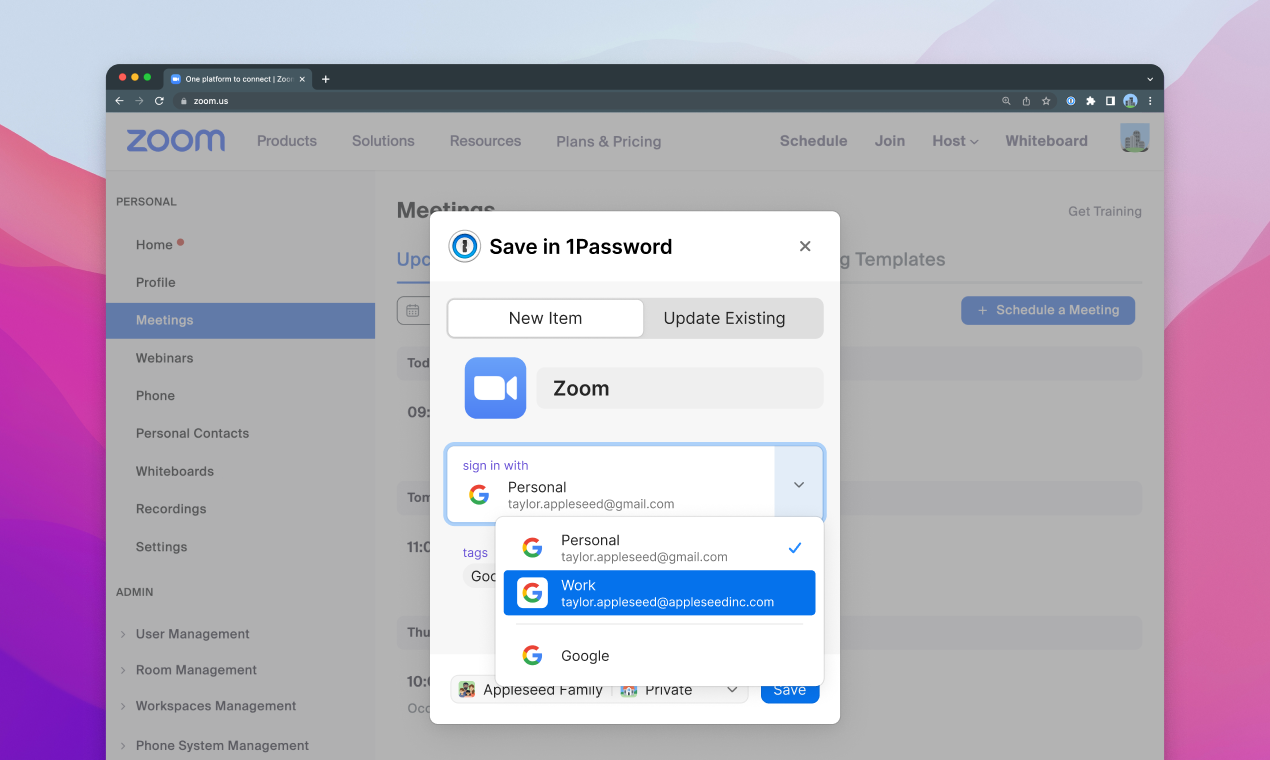1270x760 pixels.
Task: Edit the Zoom item title field
Action: pos(680,388)
